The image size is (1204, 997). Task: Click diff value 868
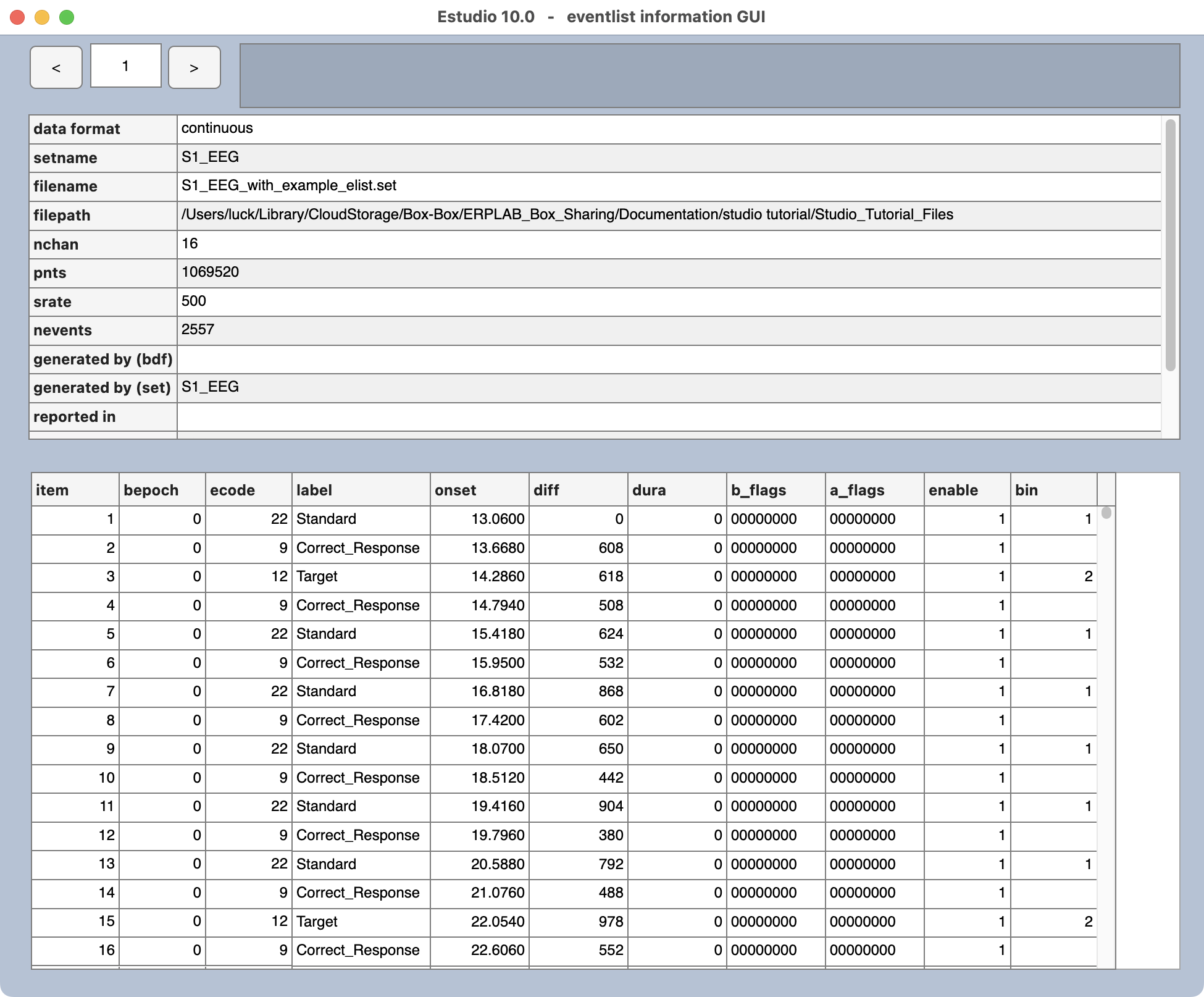611,691
